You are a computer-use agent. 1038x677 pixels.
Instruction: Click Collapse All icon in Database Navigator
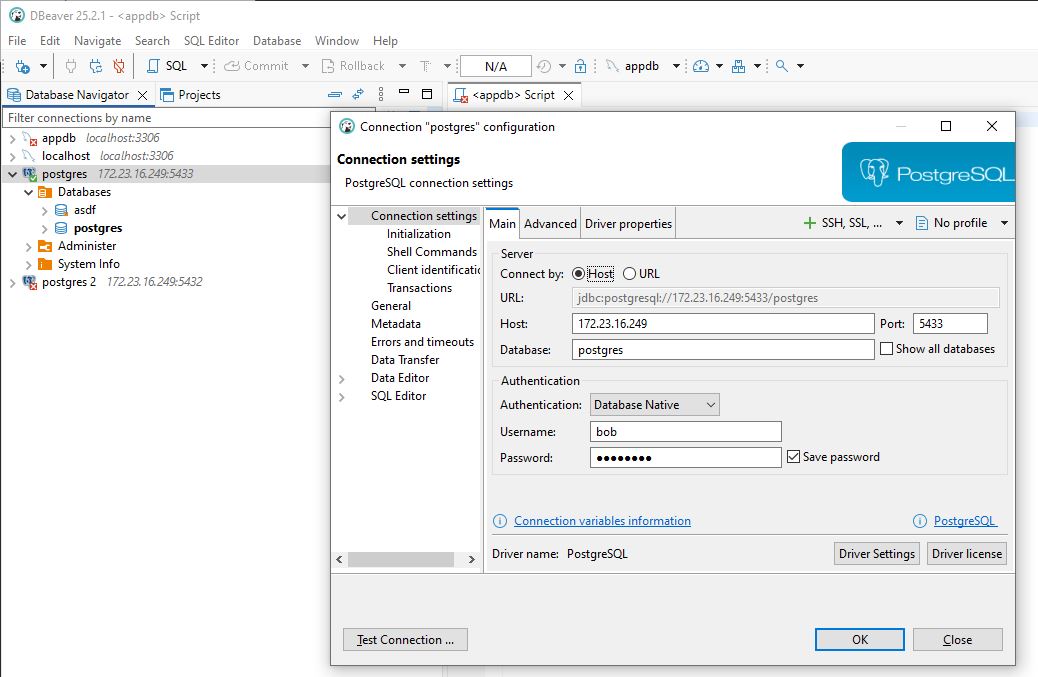335,95
